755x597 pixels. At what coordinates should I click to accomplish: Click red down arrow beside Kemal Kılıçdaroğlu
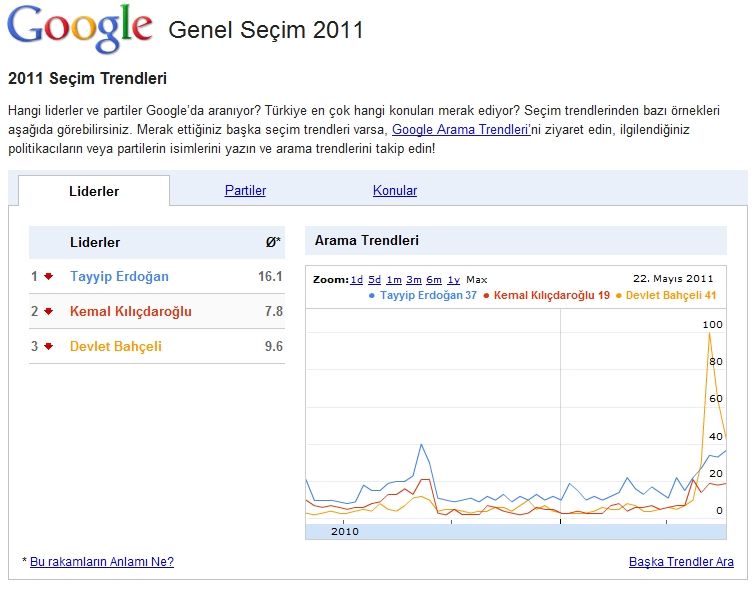[48, 312]
